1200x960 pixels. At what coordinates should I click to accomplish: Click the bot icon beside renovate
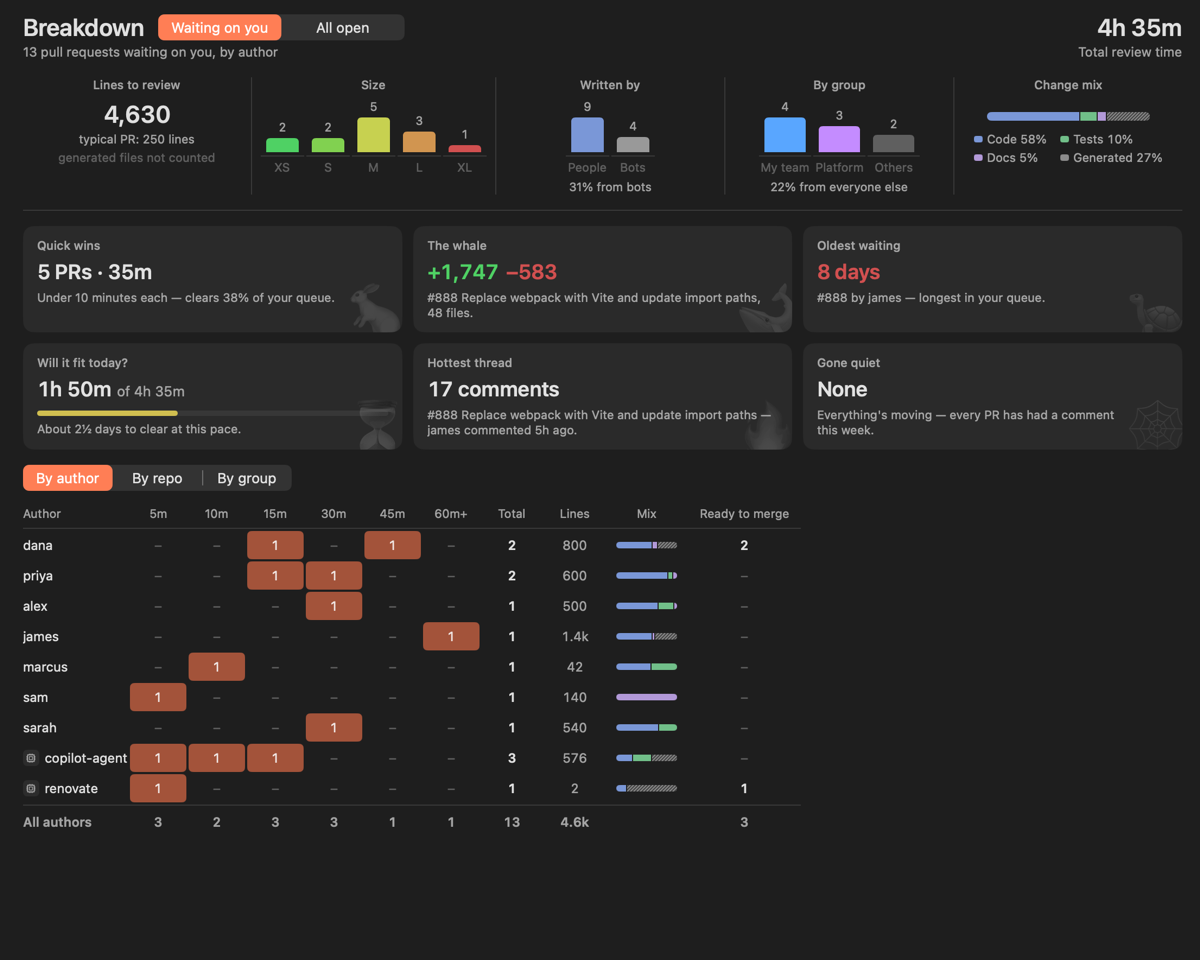tap(31, 788)
